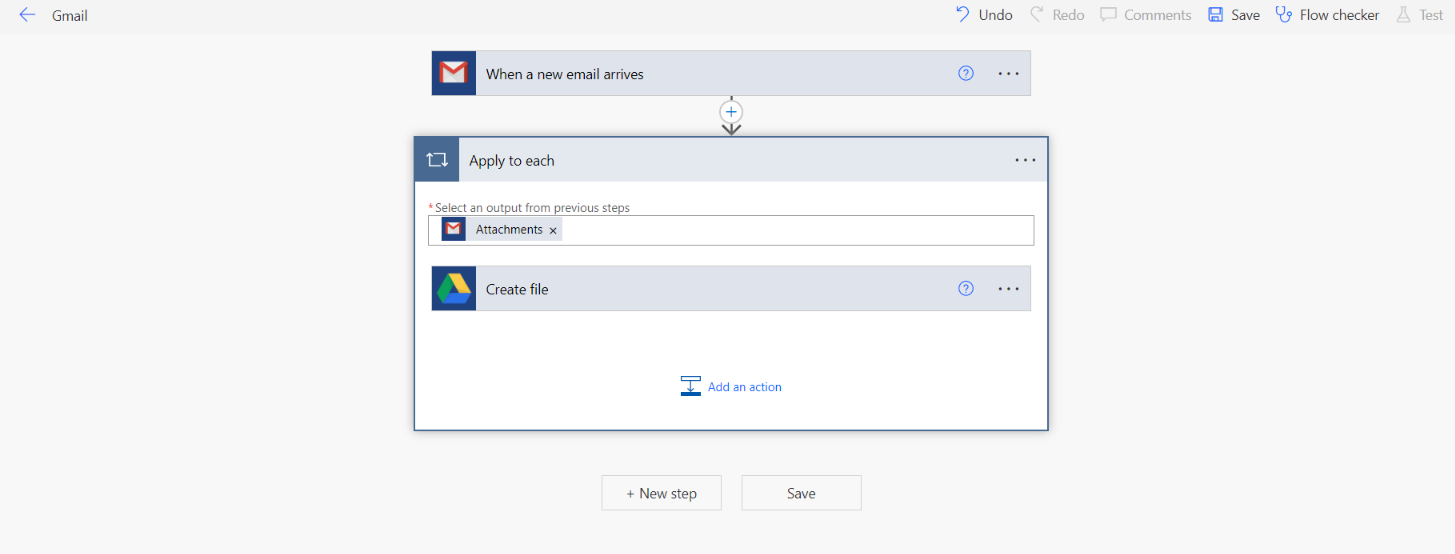Click the bottom Save button
Viewport: 1455px width, 554px height.
point(801,493)
